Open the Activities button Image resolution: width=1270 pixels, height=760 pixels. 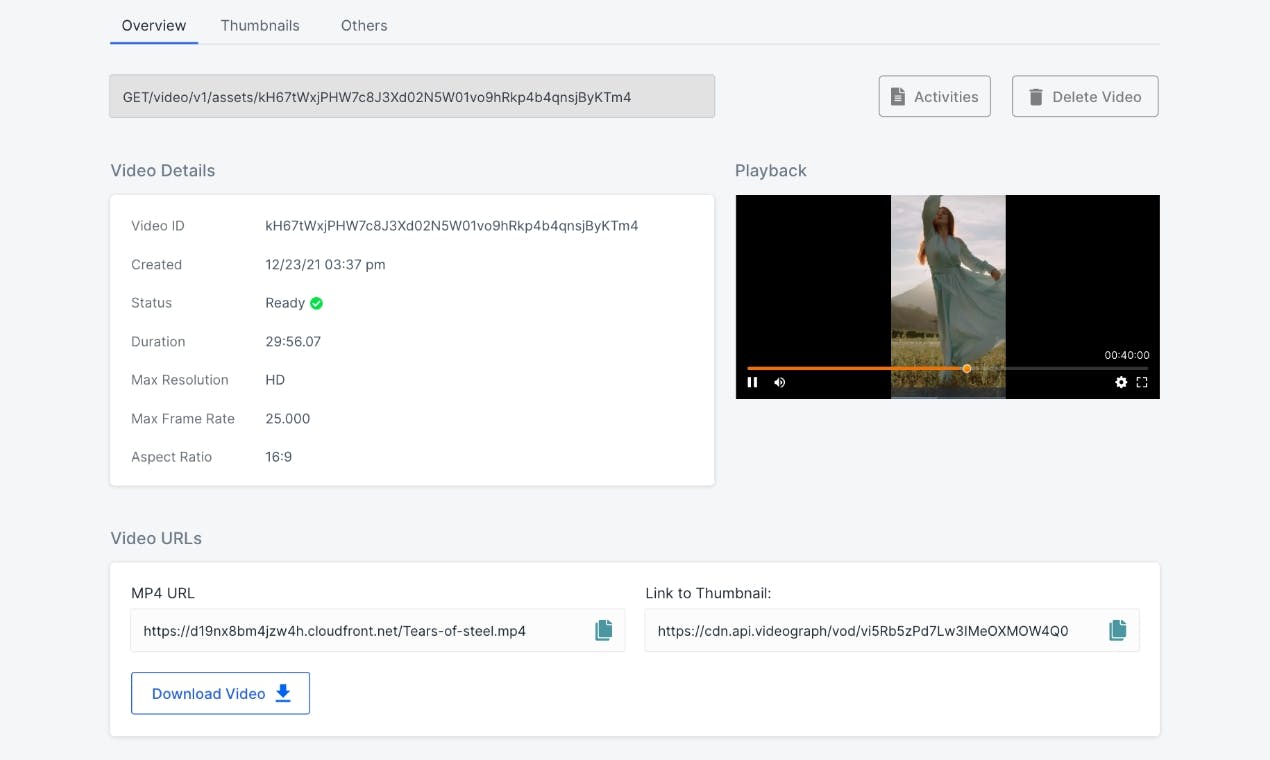coord(935,96)
